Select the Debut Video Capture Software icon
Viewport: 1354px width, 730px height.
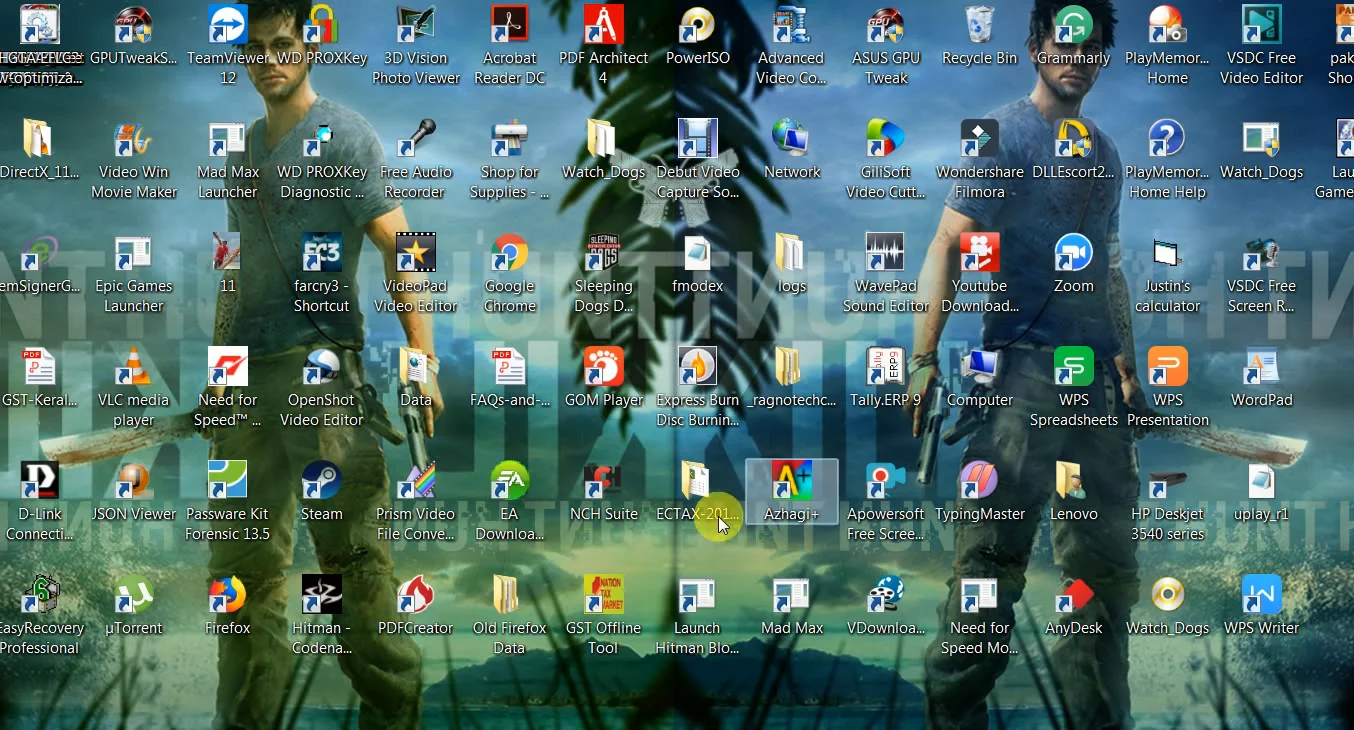click(698, 139)
